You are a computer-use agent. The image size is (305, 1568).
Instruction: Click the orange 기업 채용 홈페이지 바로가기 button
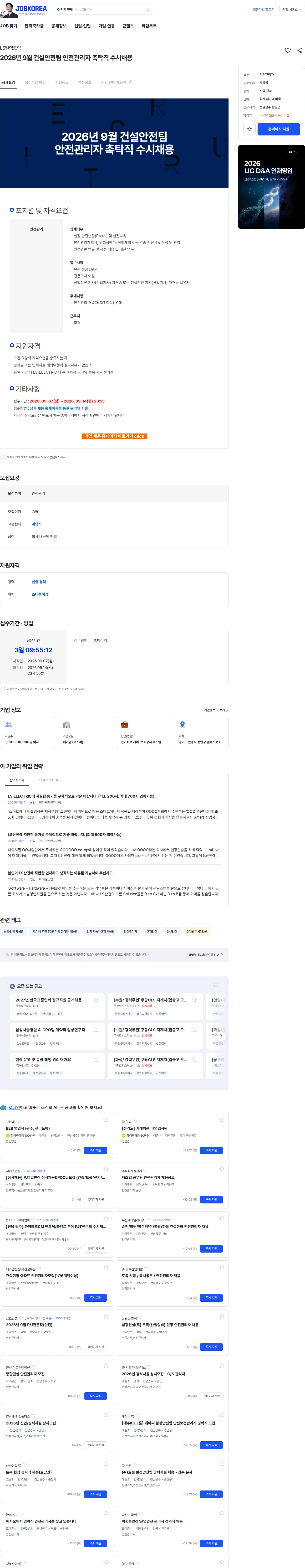tap(114, 436)
